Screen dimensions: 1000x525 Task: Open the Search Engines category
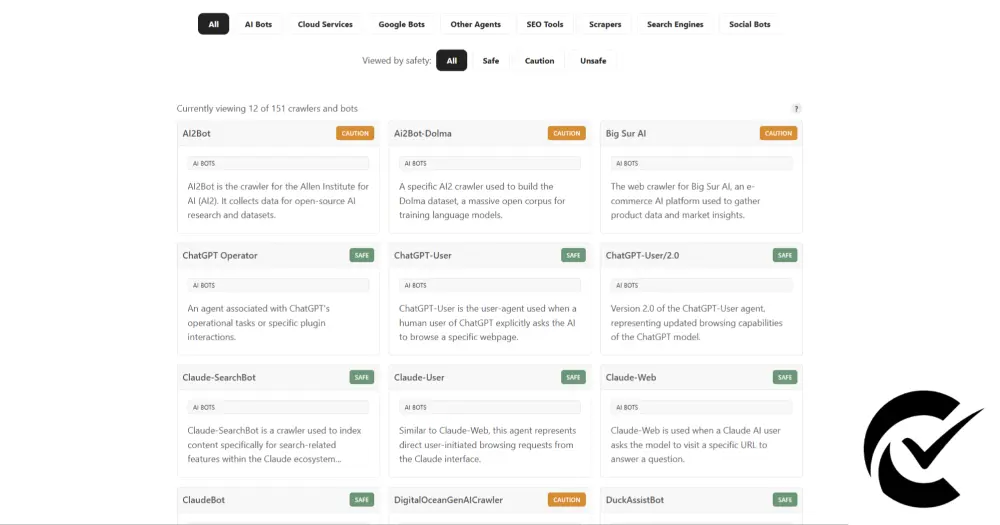[x=675, y=24]
